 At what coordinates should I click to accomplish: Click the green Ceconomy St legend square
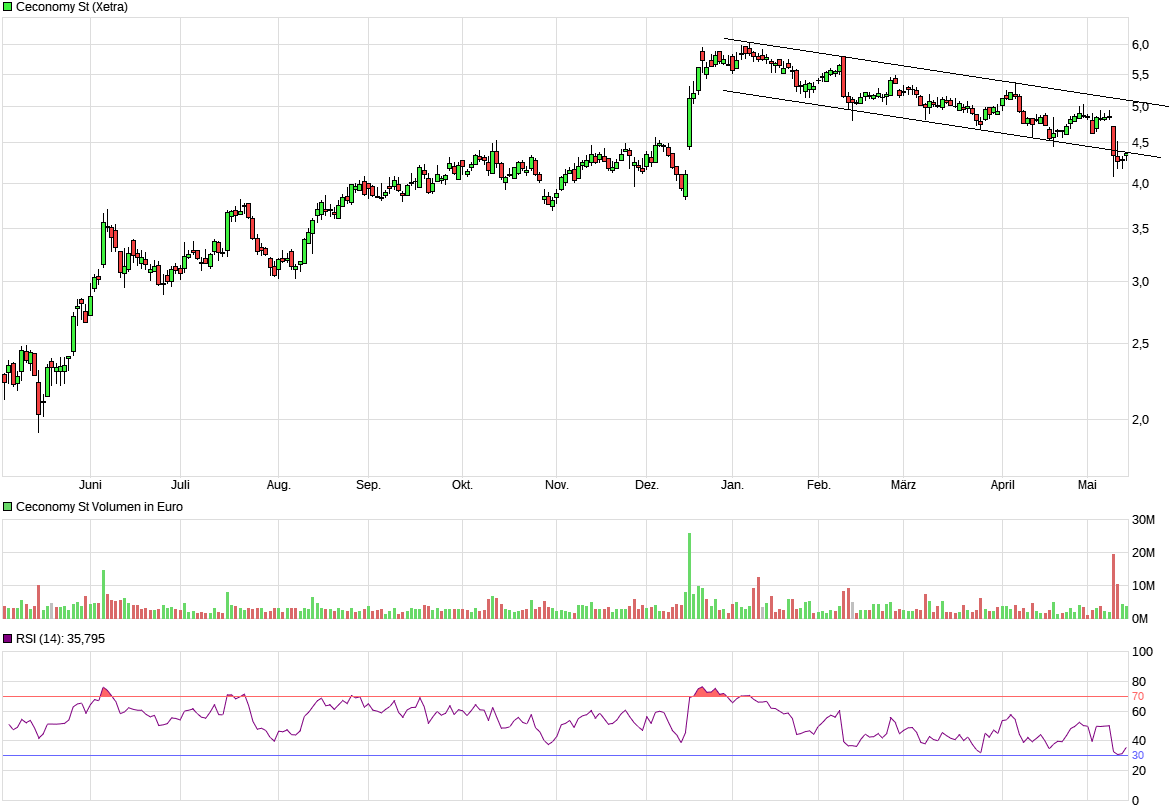click(6, 6)
